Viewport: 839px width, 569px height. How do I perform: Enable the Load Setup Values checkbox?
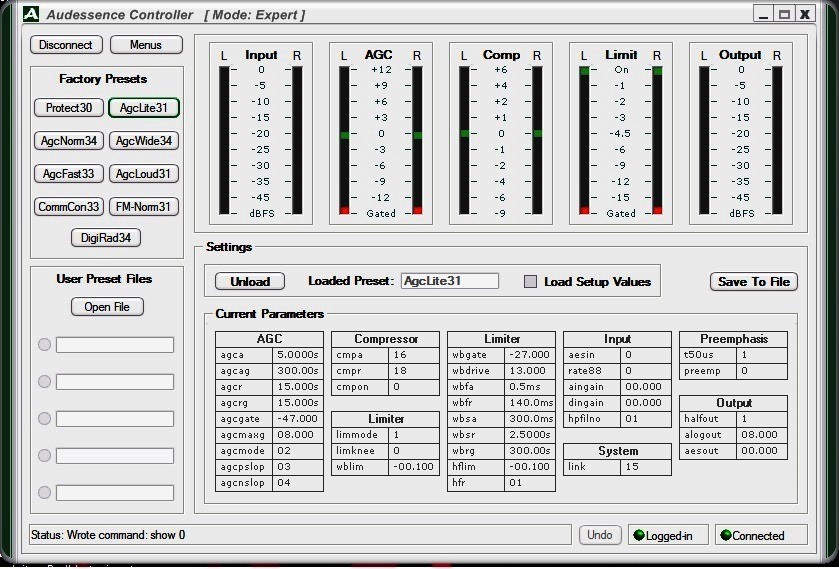pyautogui.click(x=530, y=282)
